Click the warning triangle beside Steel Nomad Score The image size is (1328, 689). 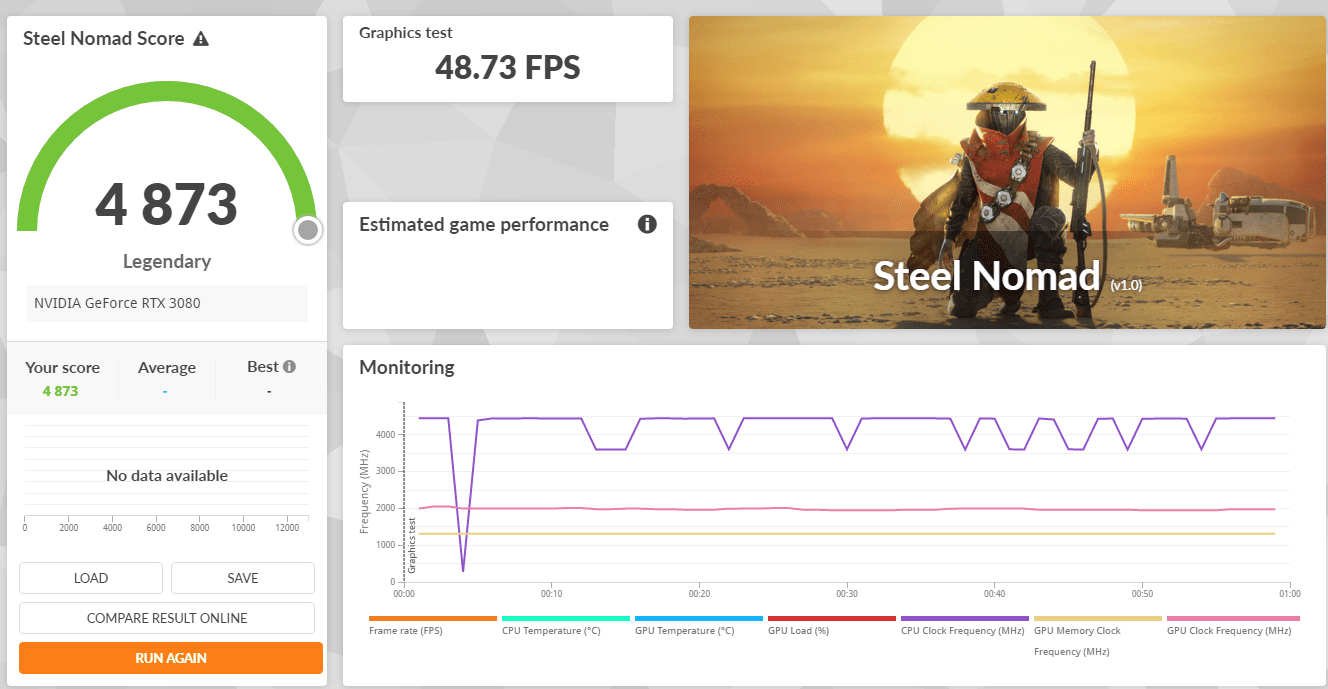[201, 39]
